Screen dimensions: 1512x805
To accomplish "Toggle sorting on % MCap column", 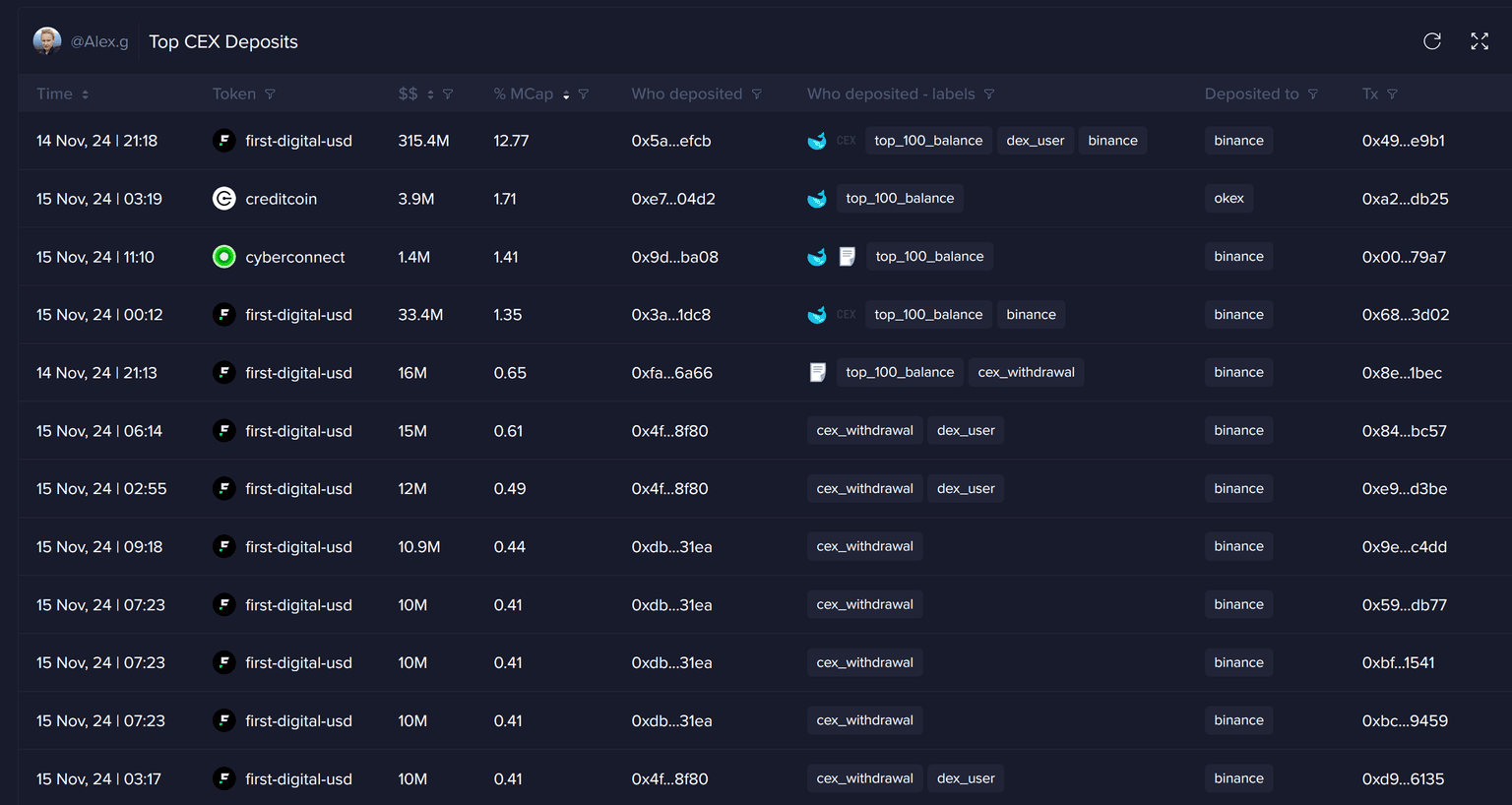I will tap(566, 94).
